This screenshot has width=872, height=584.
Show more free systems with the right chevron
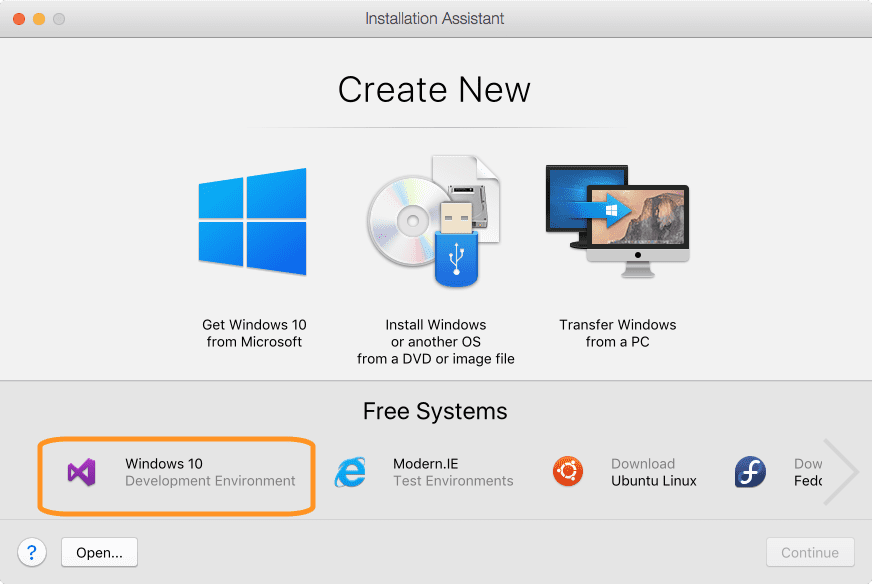click(x=841, y=472)
